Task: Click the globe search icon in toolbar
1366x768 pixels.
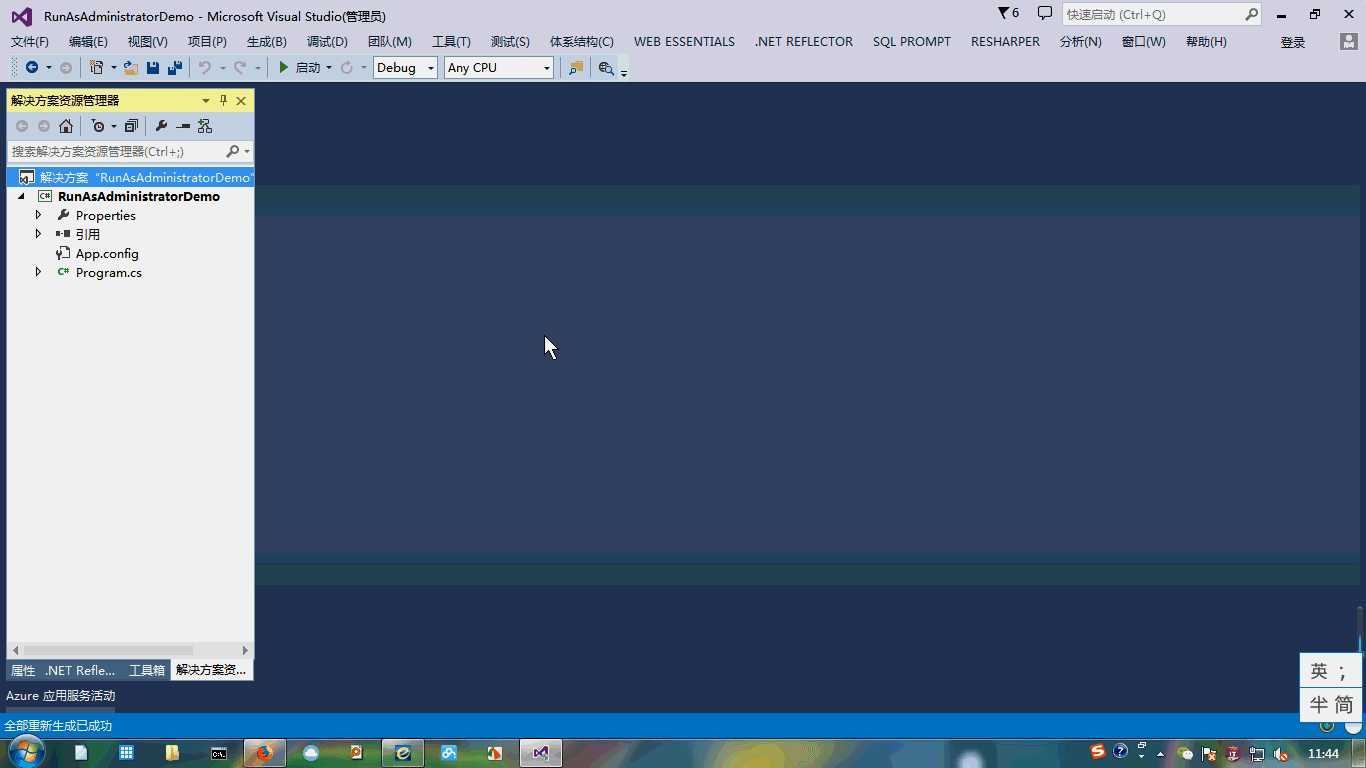Action: 606,68
